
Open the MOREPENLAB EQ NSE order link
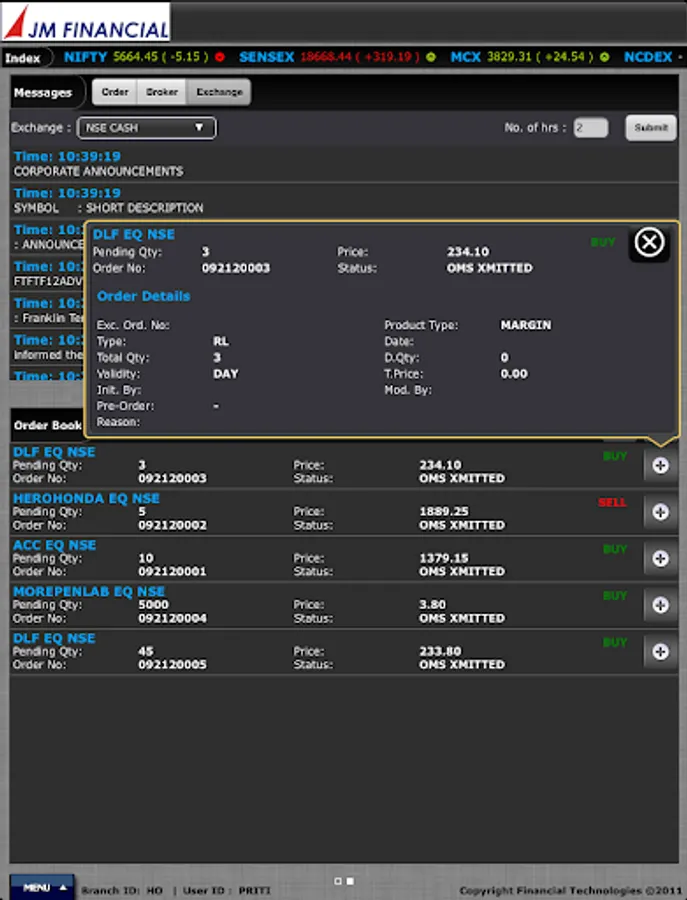[89, 591]
